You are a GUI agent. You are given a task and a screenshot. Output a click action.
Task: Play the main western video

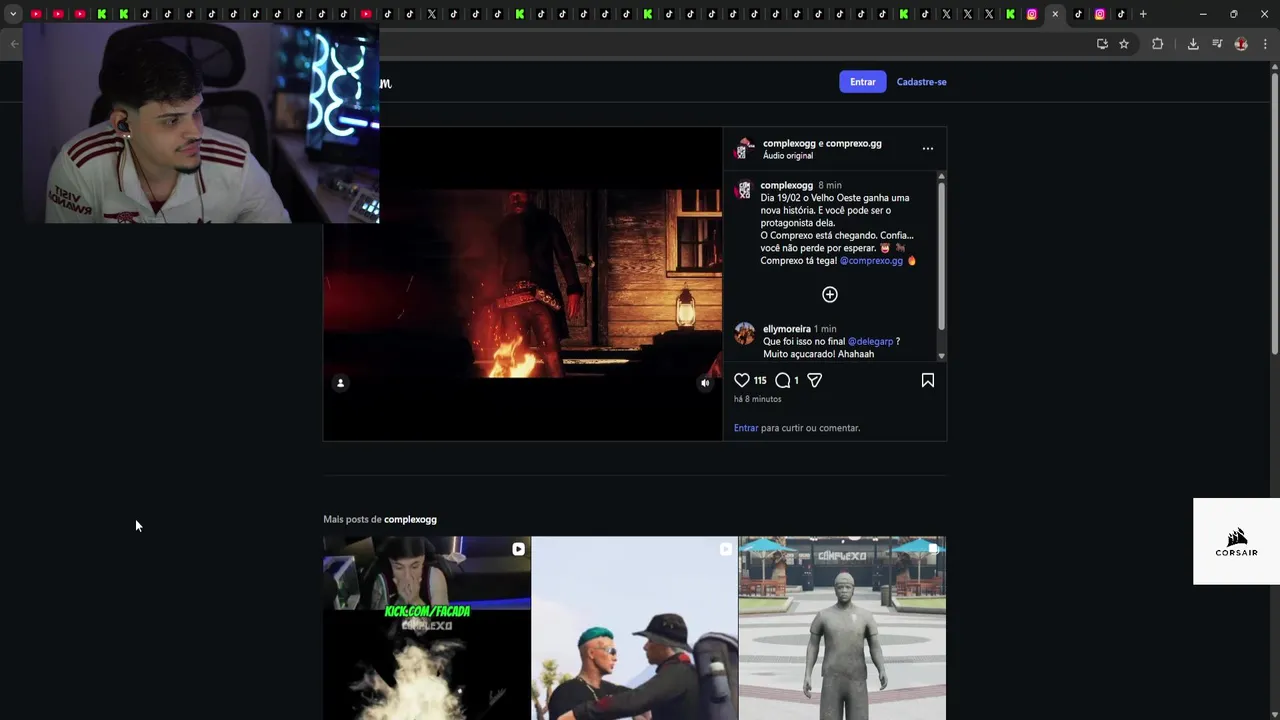(x=522, y=283)
